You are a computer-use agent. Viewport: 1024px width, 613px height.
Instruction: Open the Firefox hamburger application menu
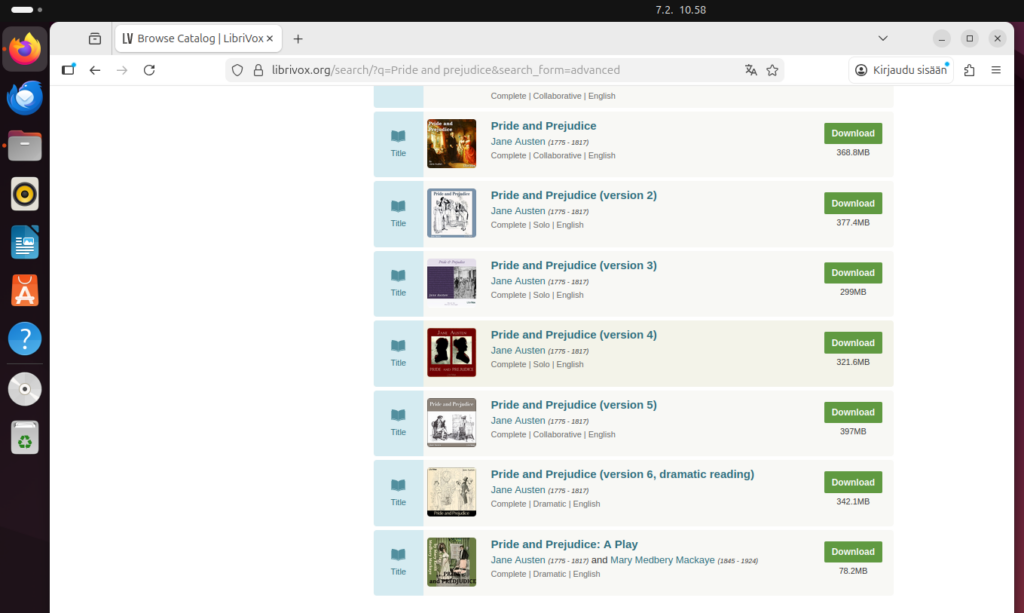[x=996, y=70]
